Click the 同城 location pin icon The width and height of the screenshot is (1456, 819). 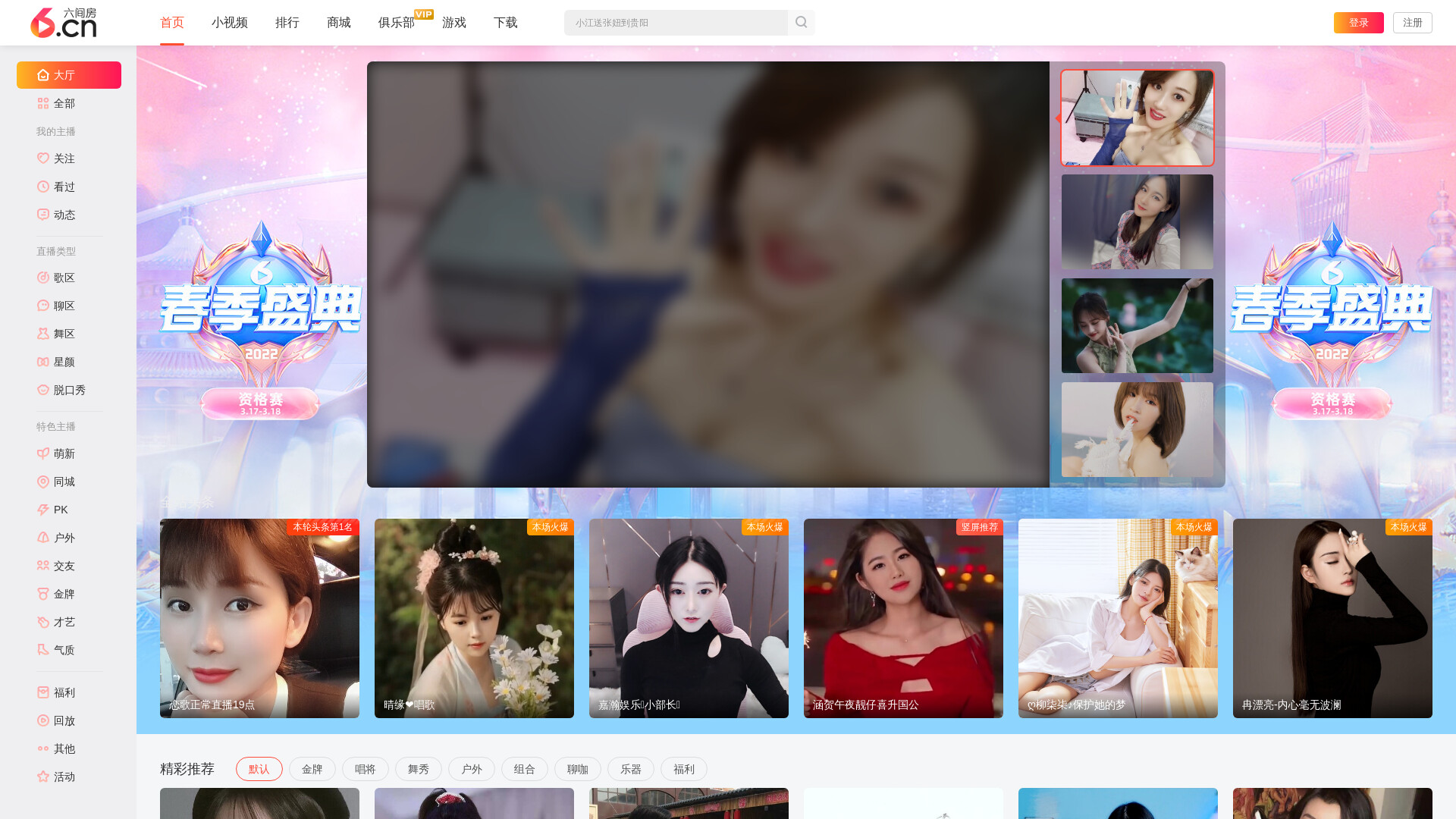point(43,482)
